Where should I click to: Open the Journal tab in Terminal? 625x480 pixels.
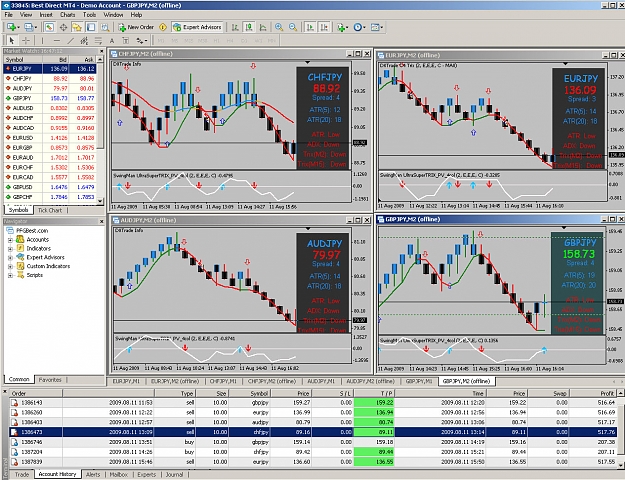[x=175, y=474]
